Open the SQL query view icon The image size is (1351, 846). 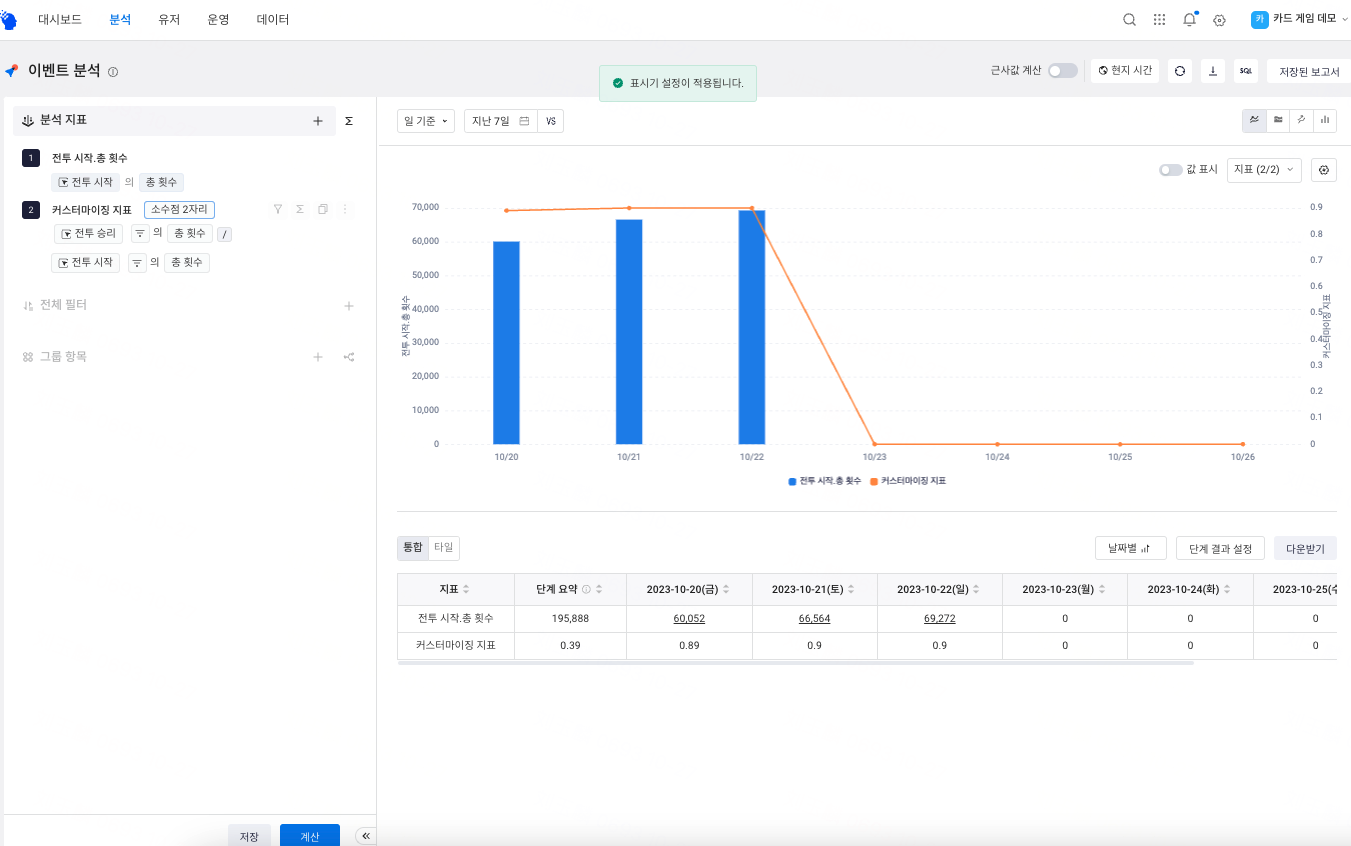(1246, 70)
